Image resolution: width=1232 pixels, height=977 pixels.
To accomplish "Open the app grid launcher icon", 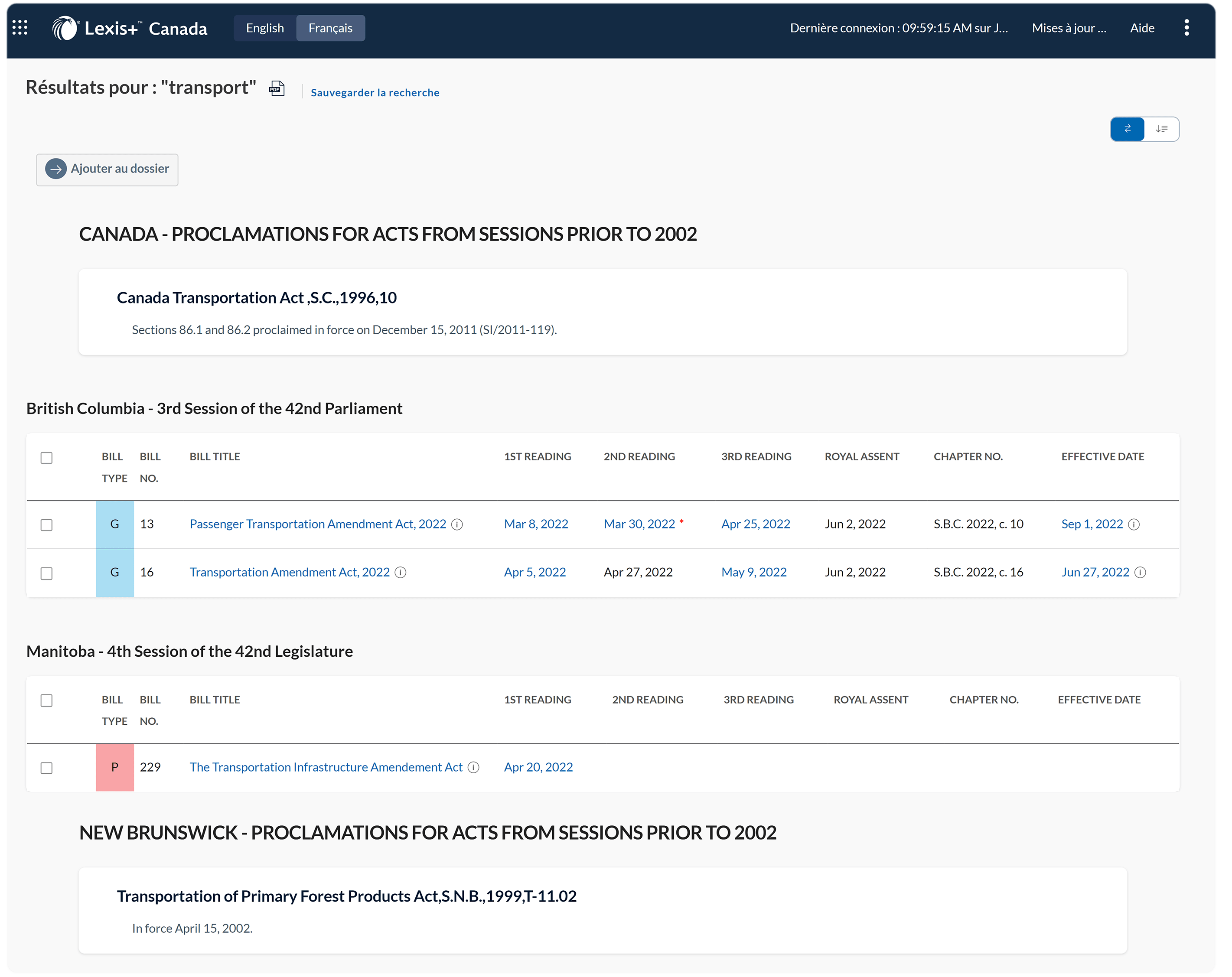I will tap(20, 27).
